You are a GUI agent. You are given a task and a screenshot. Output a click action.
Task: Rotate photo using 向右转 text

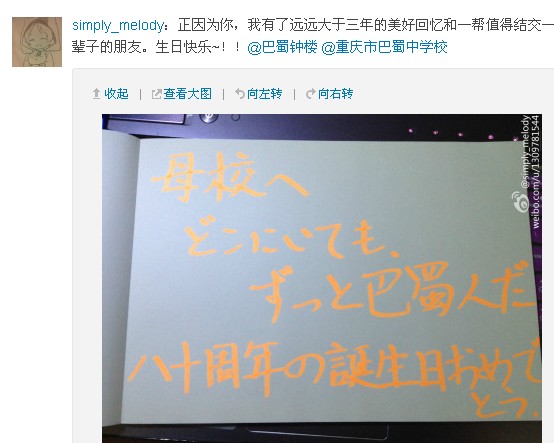[x=335, y=94]
